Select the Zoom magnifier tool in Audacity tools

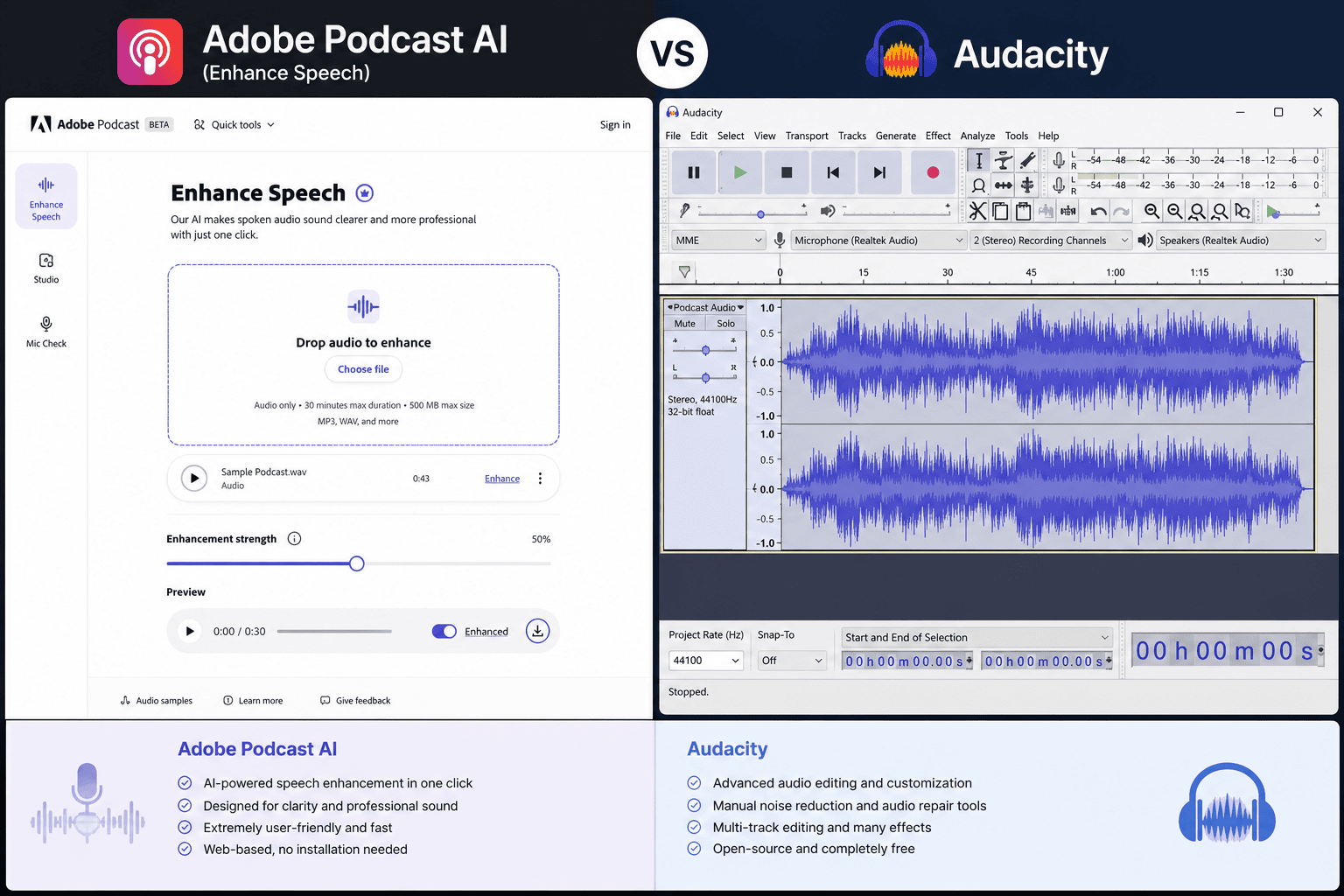click(979, 185)
